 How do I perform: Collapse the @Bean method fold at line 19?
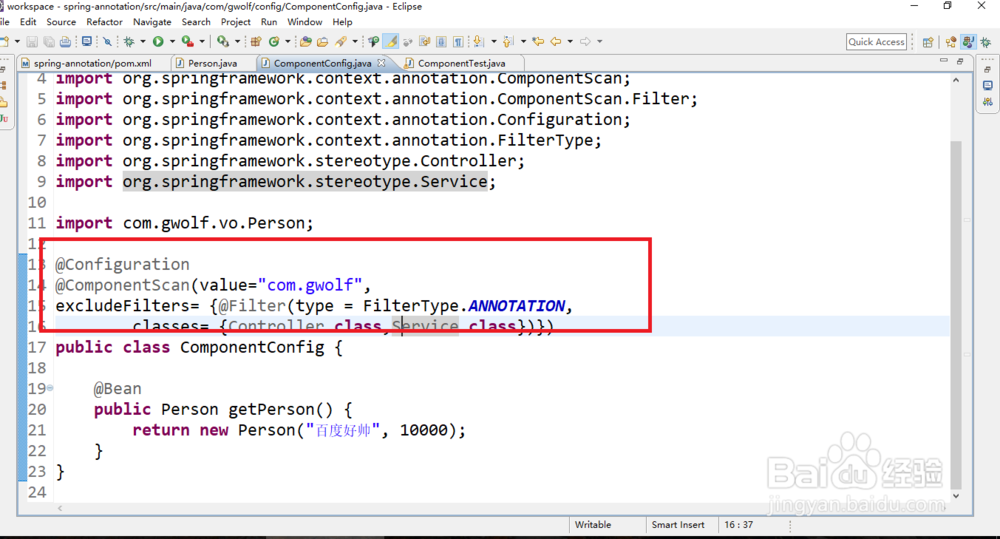click(50, 388)
